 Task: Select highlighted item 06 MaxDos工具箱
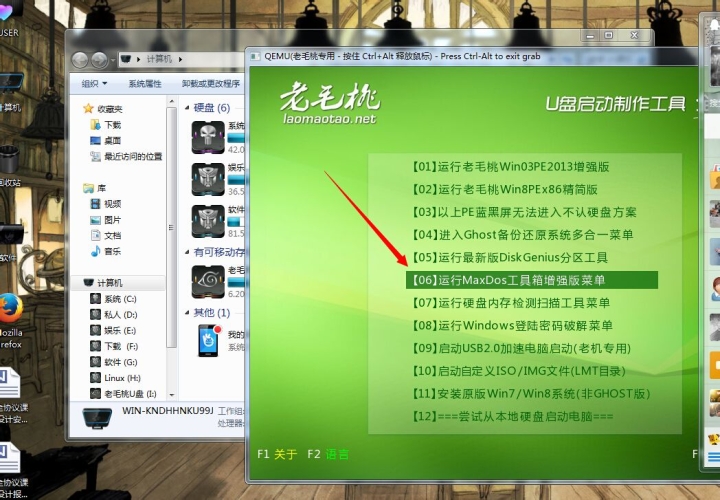(x=532, y=280)
